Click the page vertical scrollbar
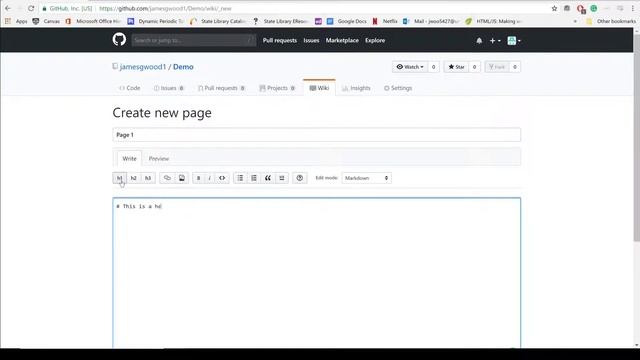640x360 pixels. coord(637,137)
